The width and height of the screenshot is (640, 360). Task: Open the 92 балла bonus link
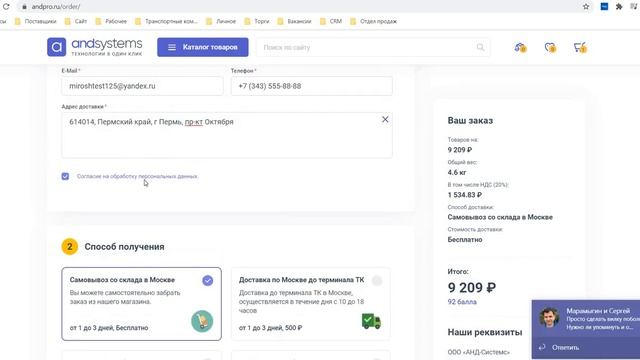(462, 302)
